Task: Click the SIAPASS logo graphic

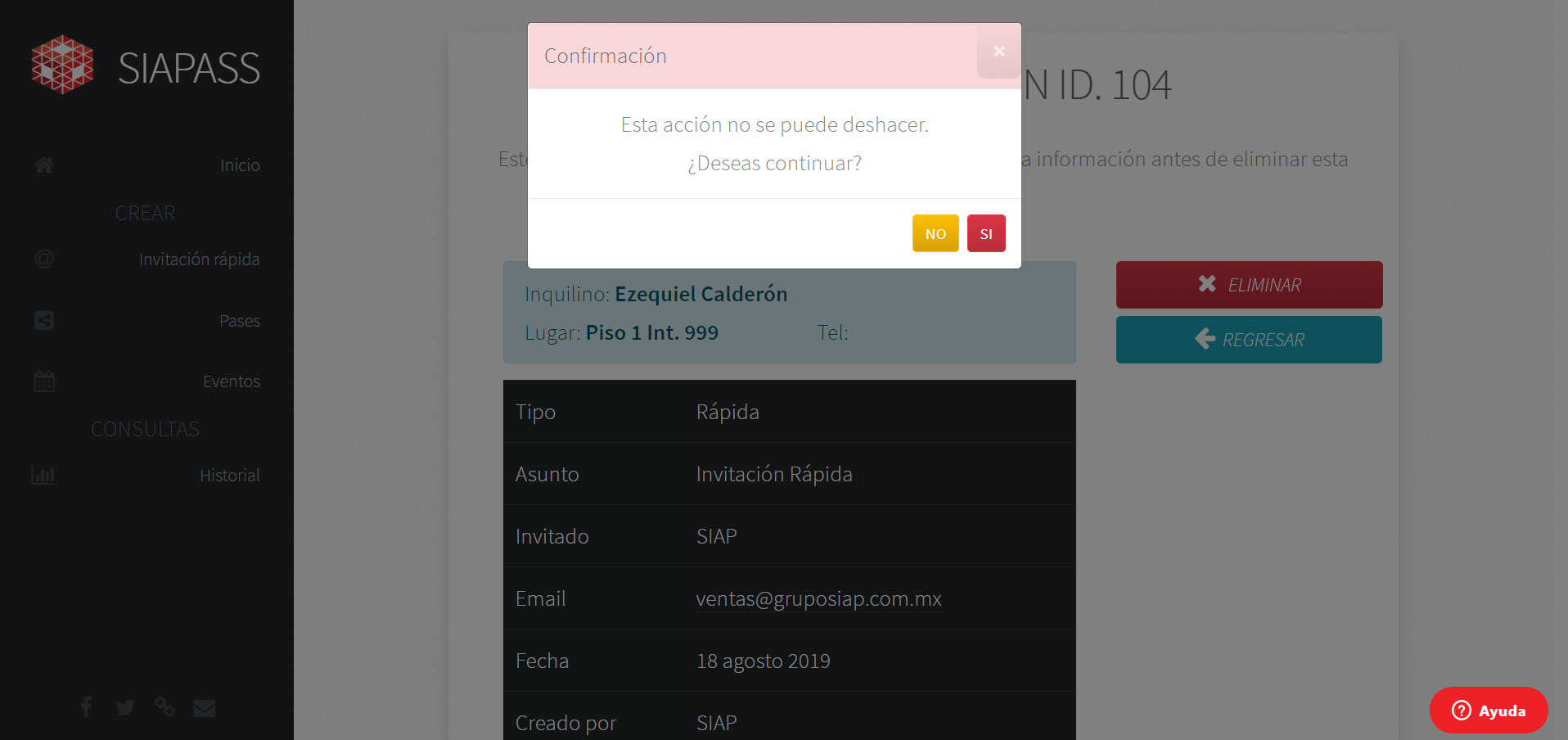Action: (x=61, y=64)
